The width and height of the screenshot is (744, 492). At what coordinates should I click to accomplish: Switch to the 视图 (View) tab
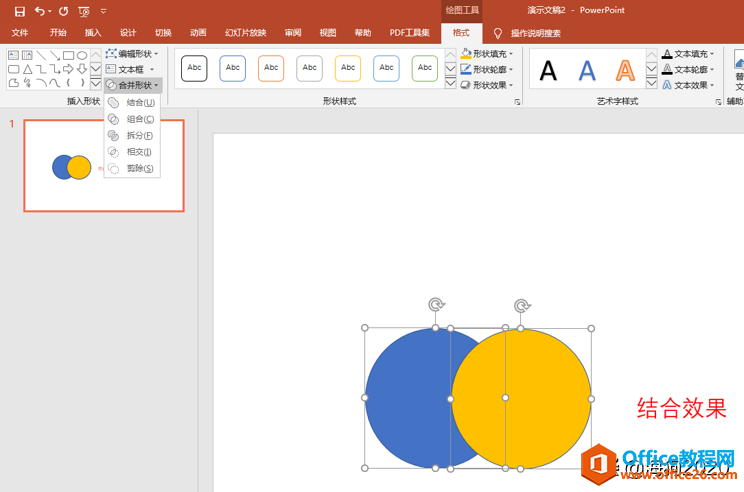pos(328,33)
